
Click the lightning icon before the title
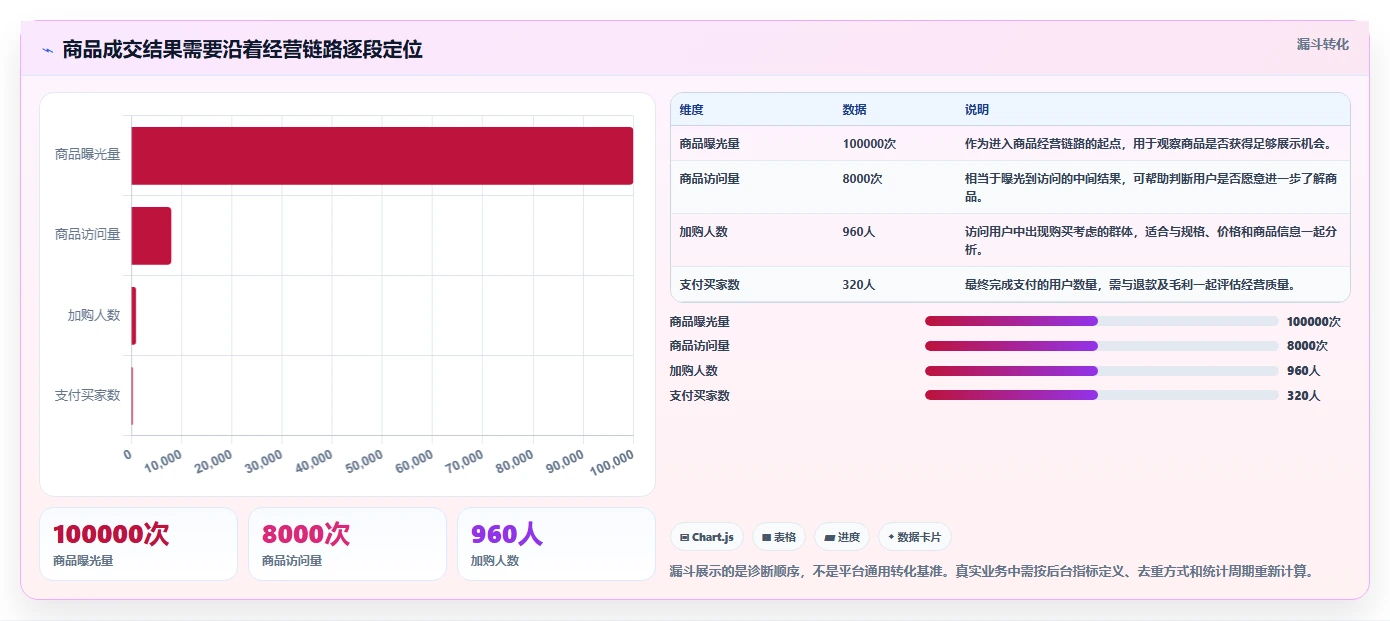point(48,50)
